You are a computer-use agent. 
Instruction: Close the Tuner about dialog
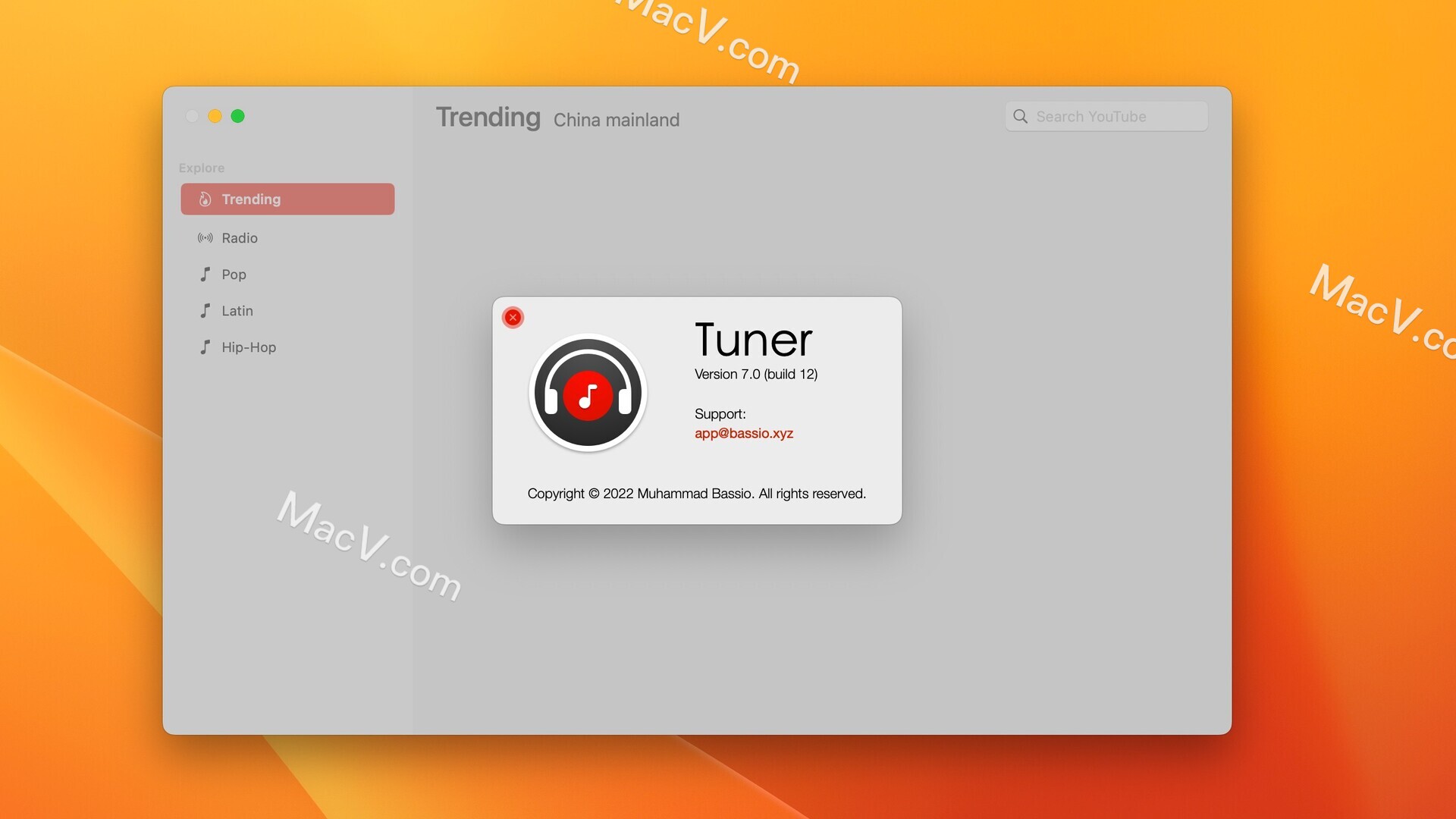click(x=513, y=317)
